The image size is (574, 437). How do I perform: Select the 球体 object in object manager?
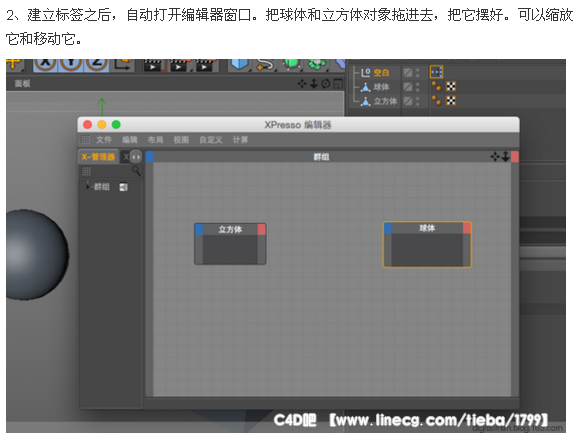pos(381,87)
